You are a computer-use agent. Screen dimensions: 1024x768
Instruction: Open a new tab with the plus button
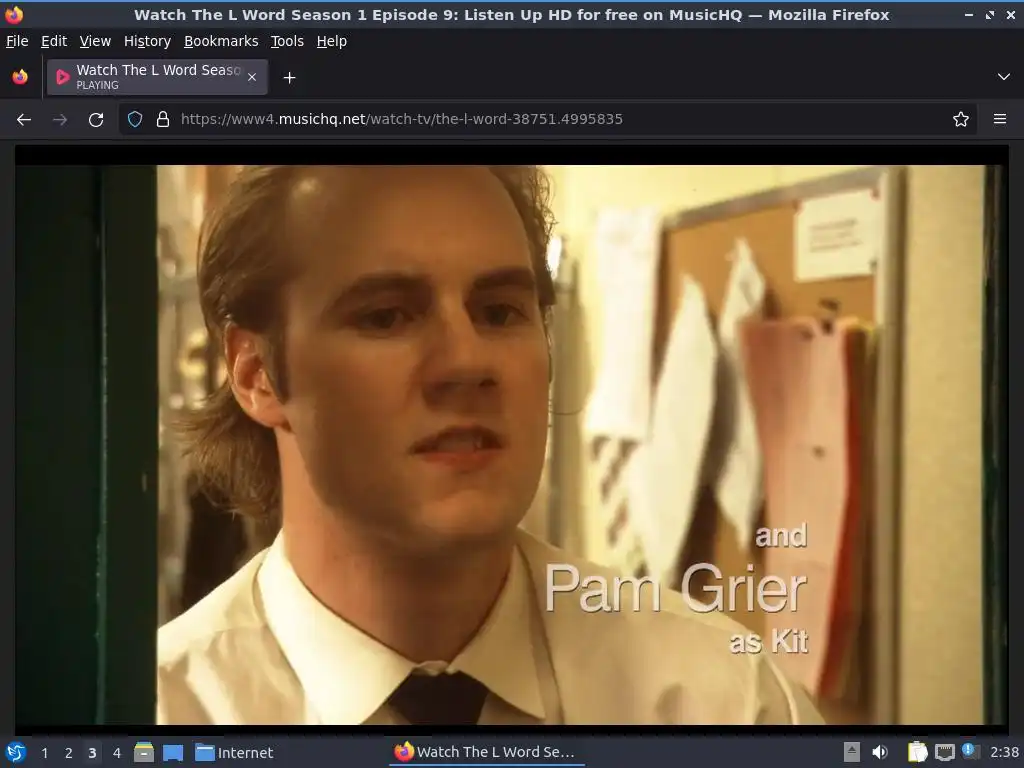(289, 78)
